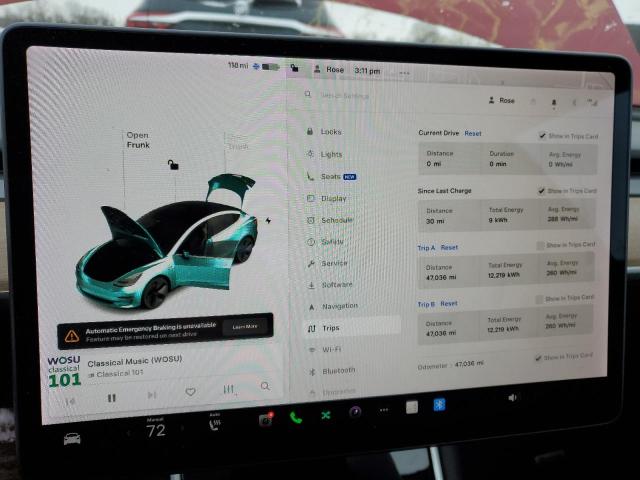Open the audio equalizer settings icon
The height and width of the screenshot is (480, 640).
(229, 390)
